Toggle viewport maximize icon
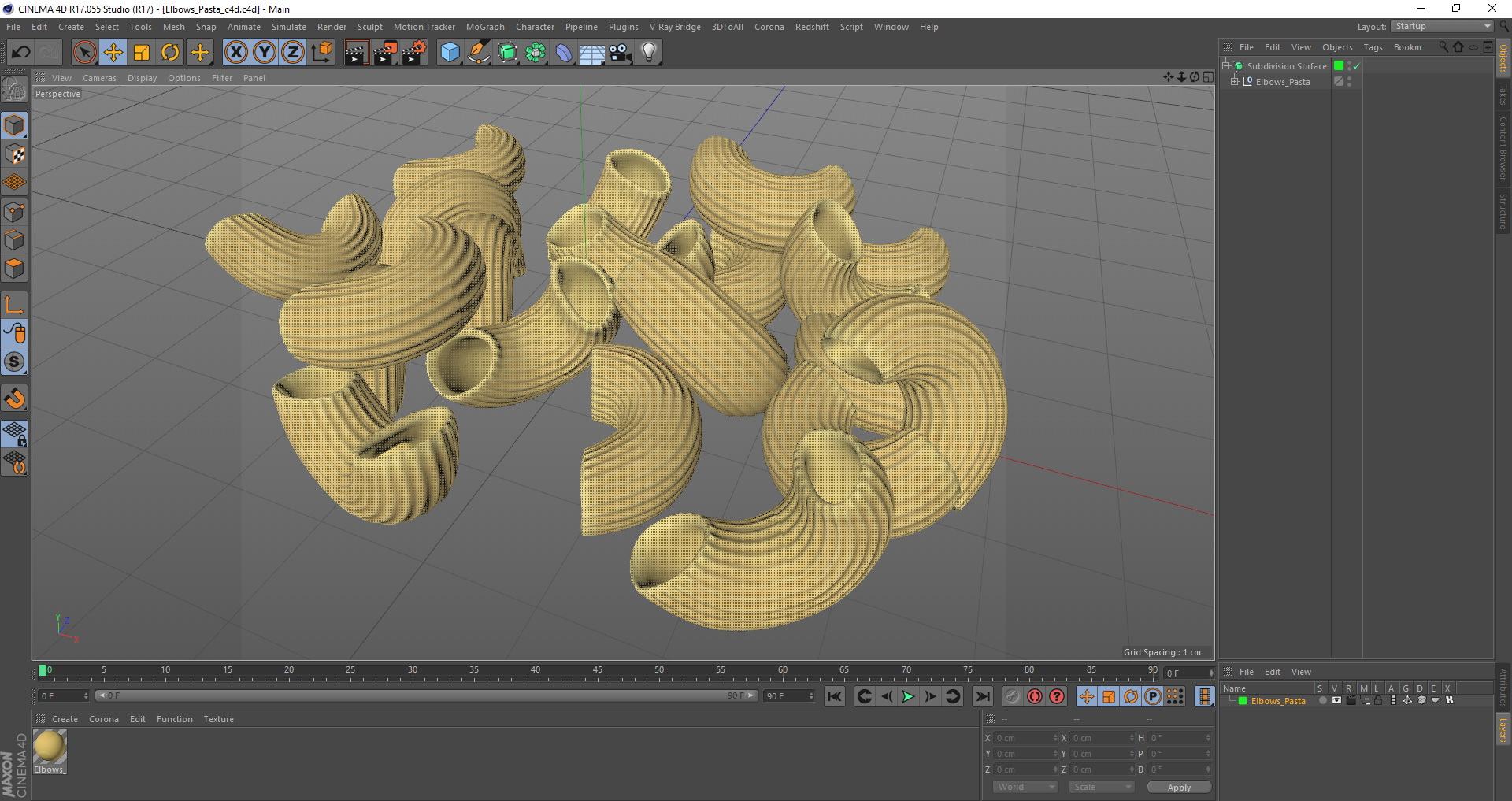This screenshot has width=1512, height=801. pos(1208,77)
